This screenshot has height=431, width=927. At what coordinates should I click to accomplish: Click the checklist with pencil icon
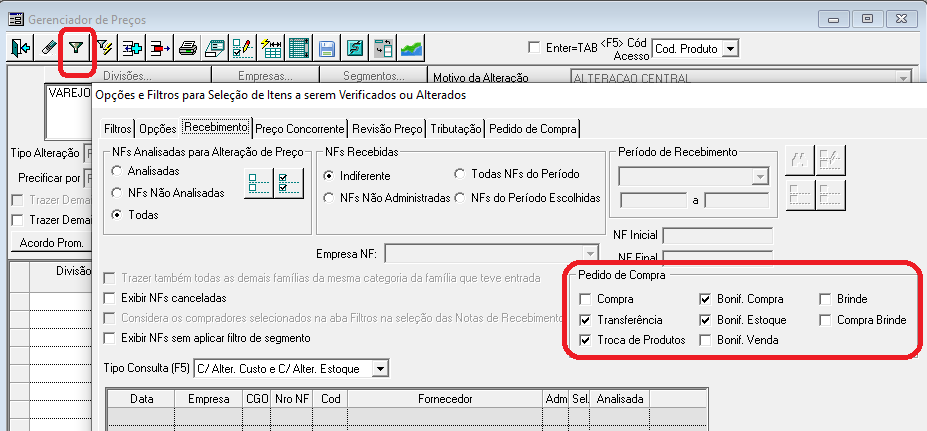[x=243, y=48]
